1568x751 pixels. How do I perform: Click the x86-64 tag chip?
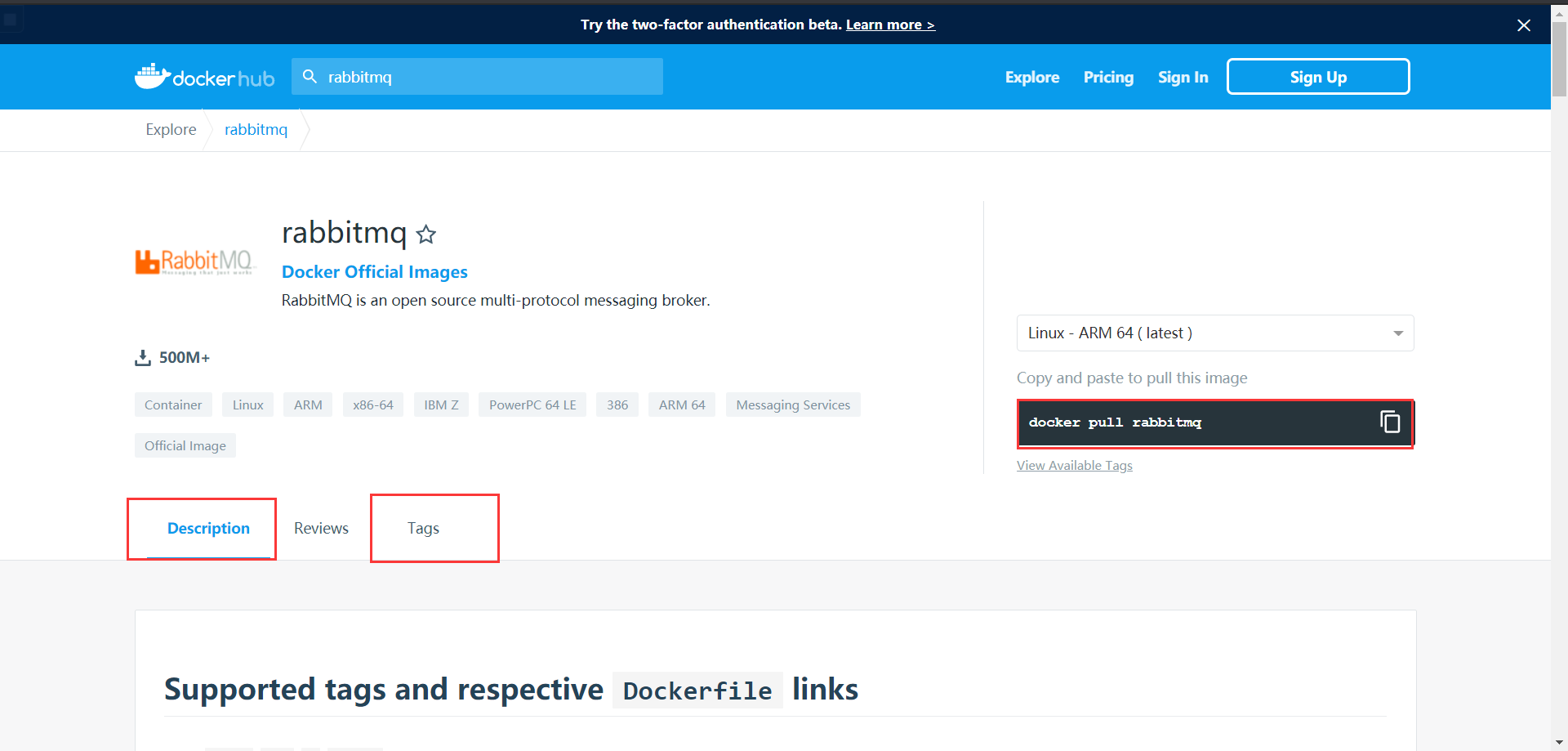tap(373, 405)
